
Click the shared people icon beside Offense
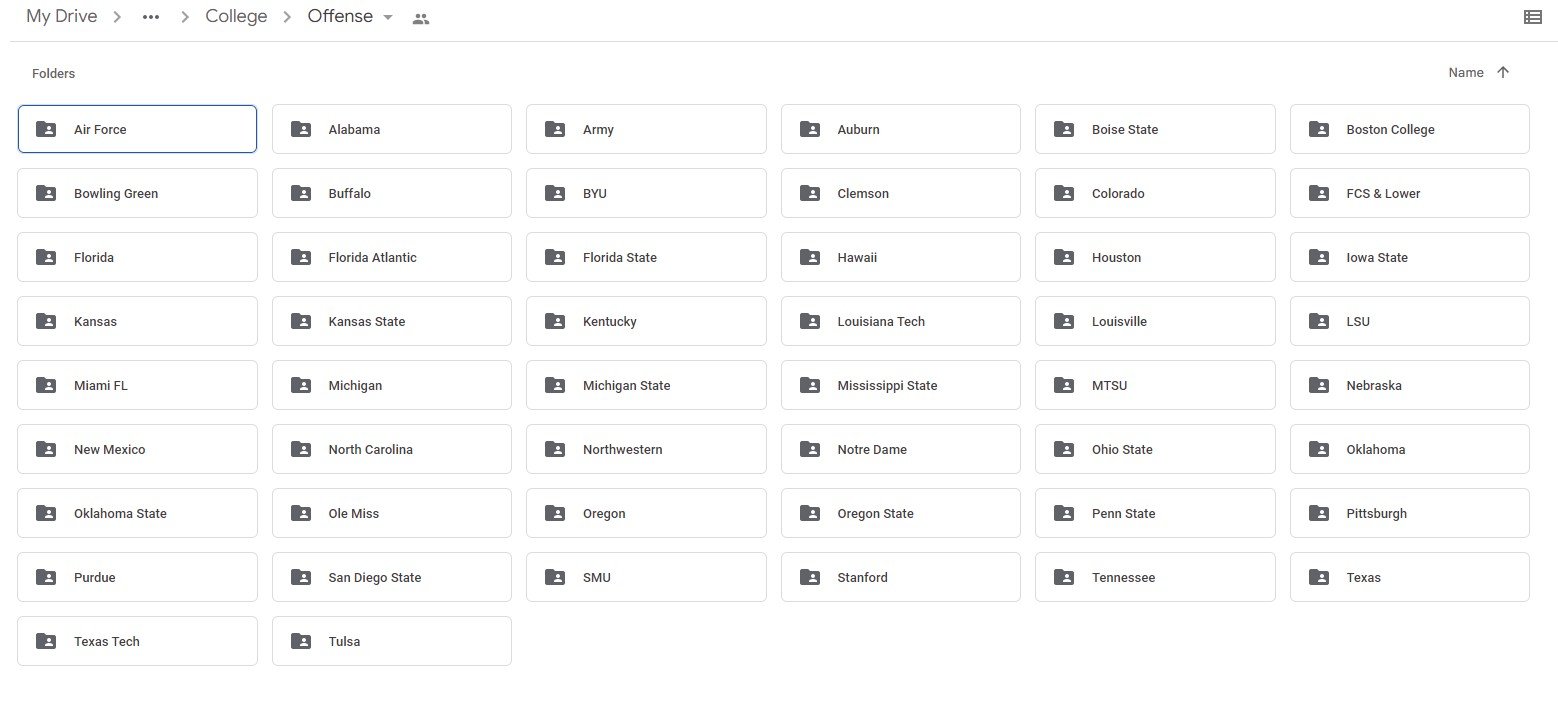[421, 18]
